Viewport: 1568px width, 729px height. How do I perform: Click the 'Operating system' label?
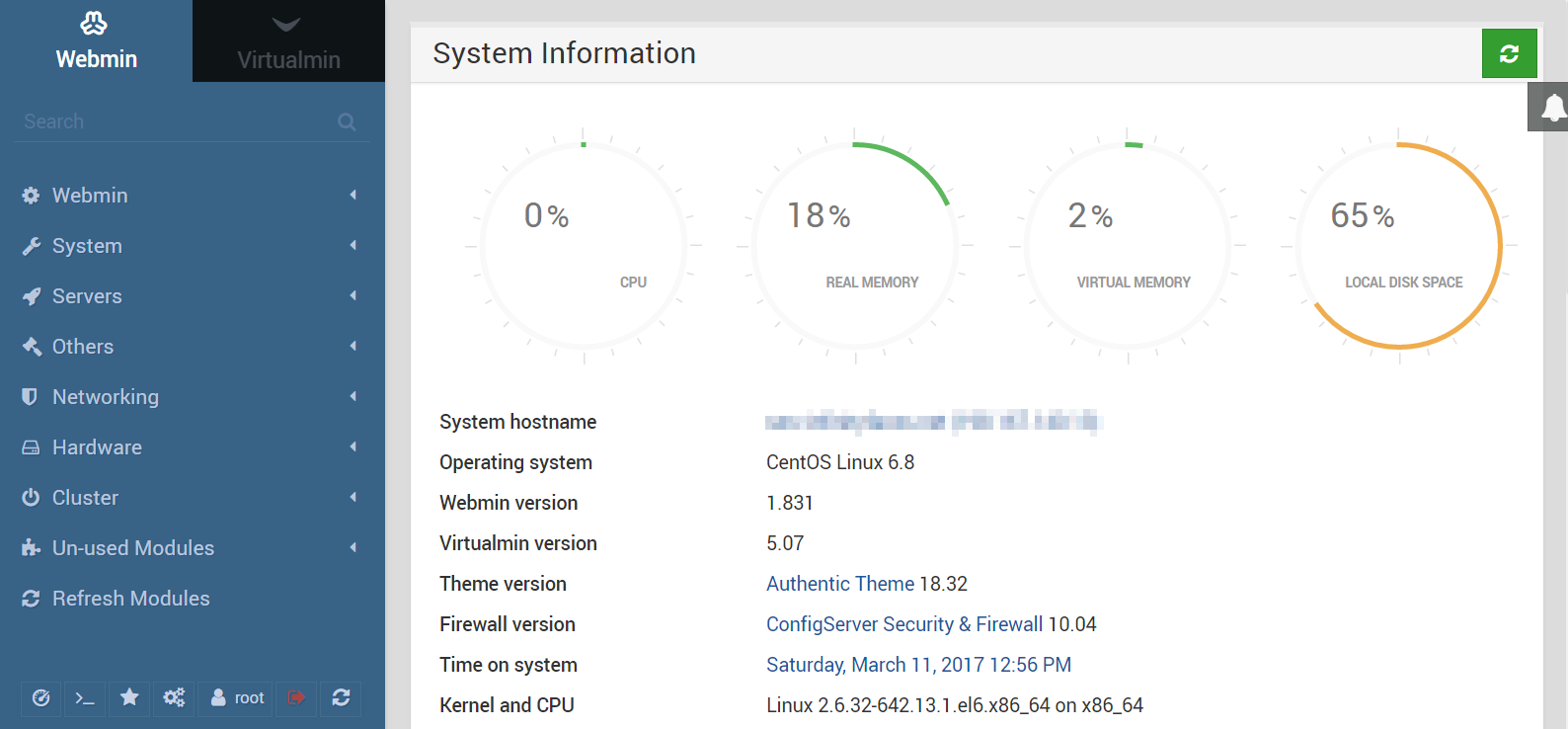click(515, 462)
